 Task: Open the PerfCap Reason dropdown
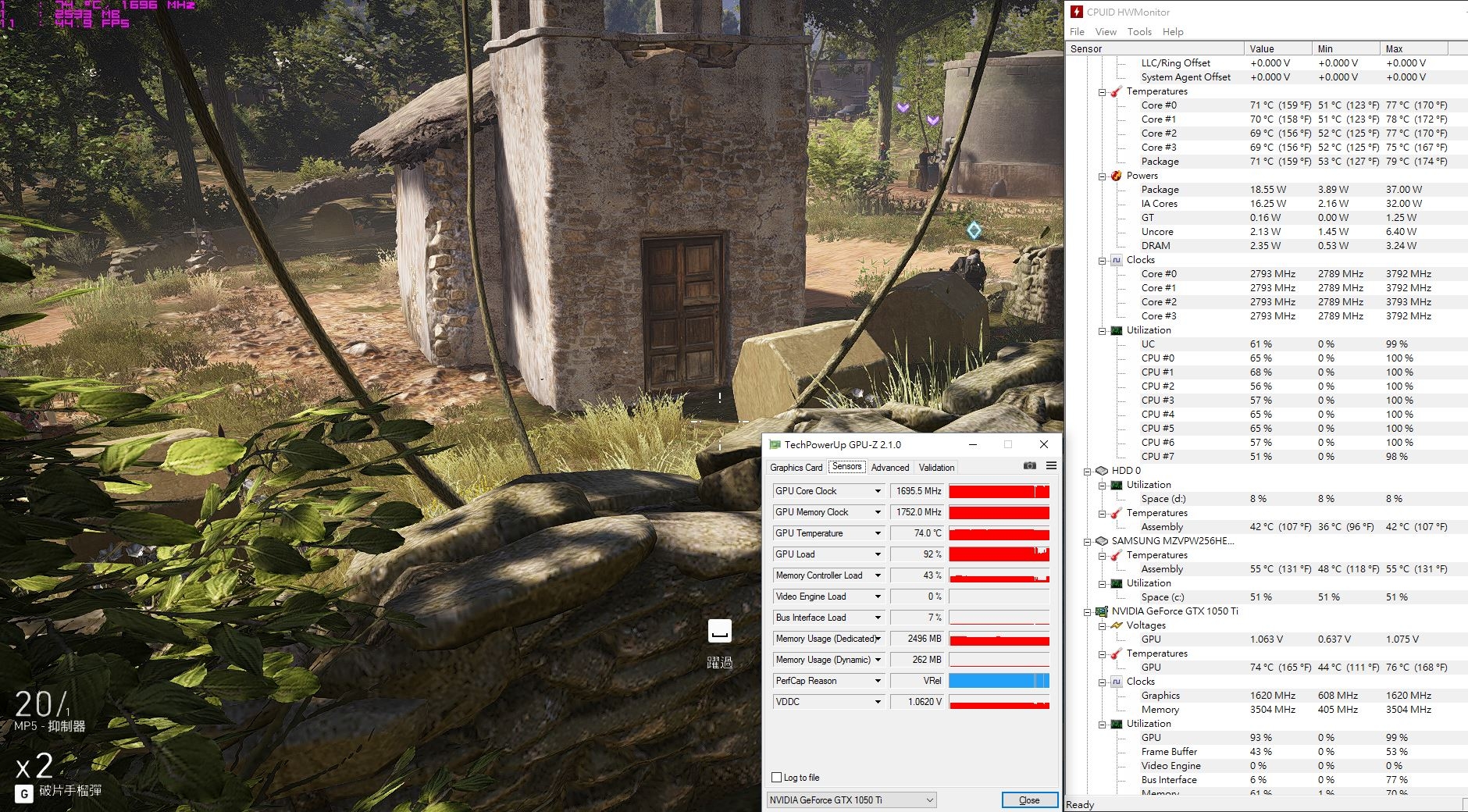click(x=878, y=681)
